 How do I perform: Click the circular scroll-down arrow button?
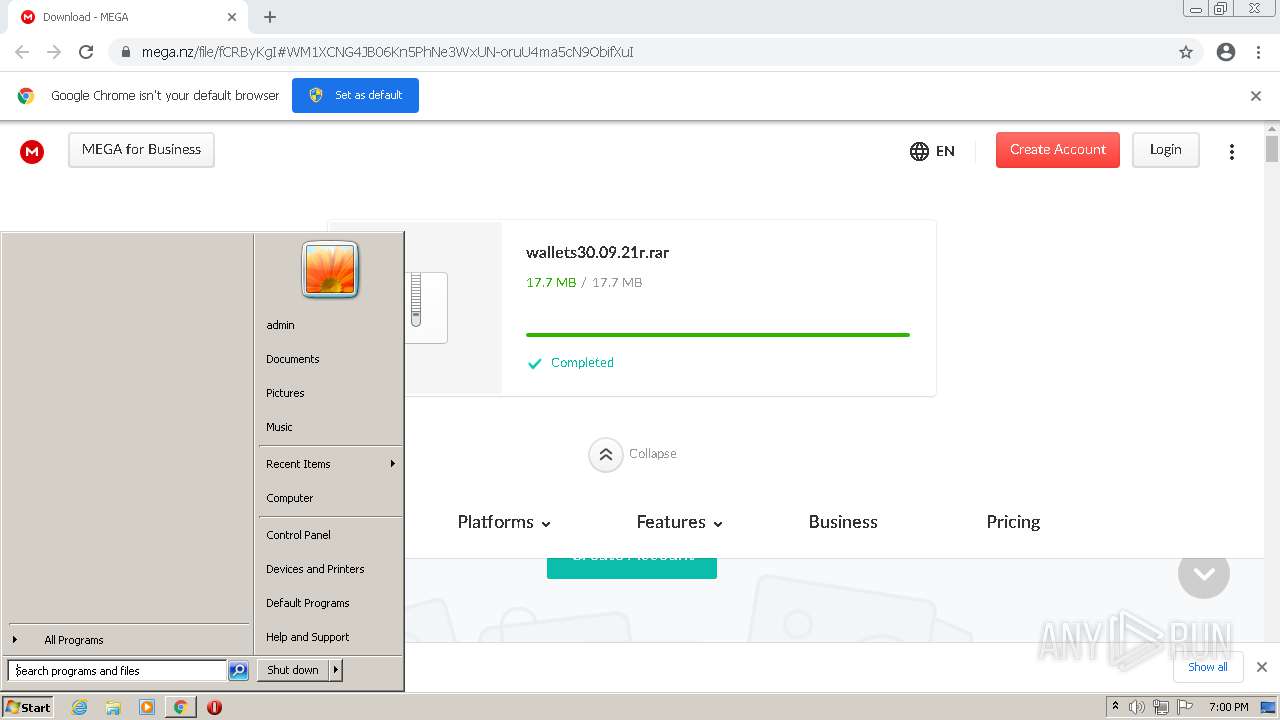click(1203, 573)
